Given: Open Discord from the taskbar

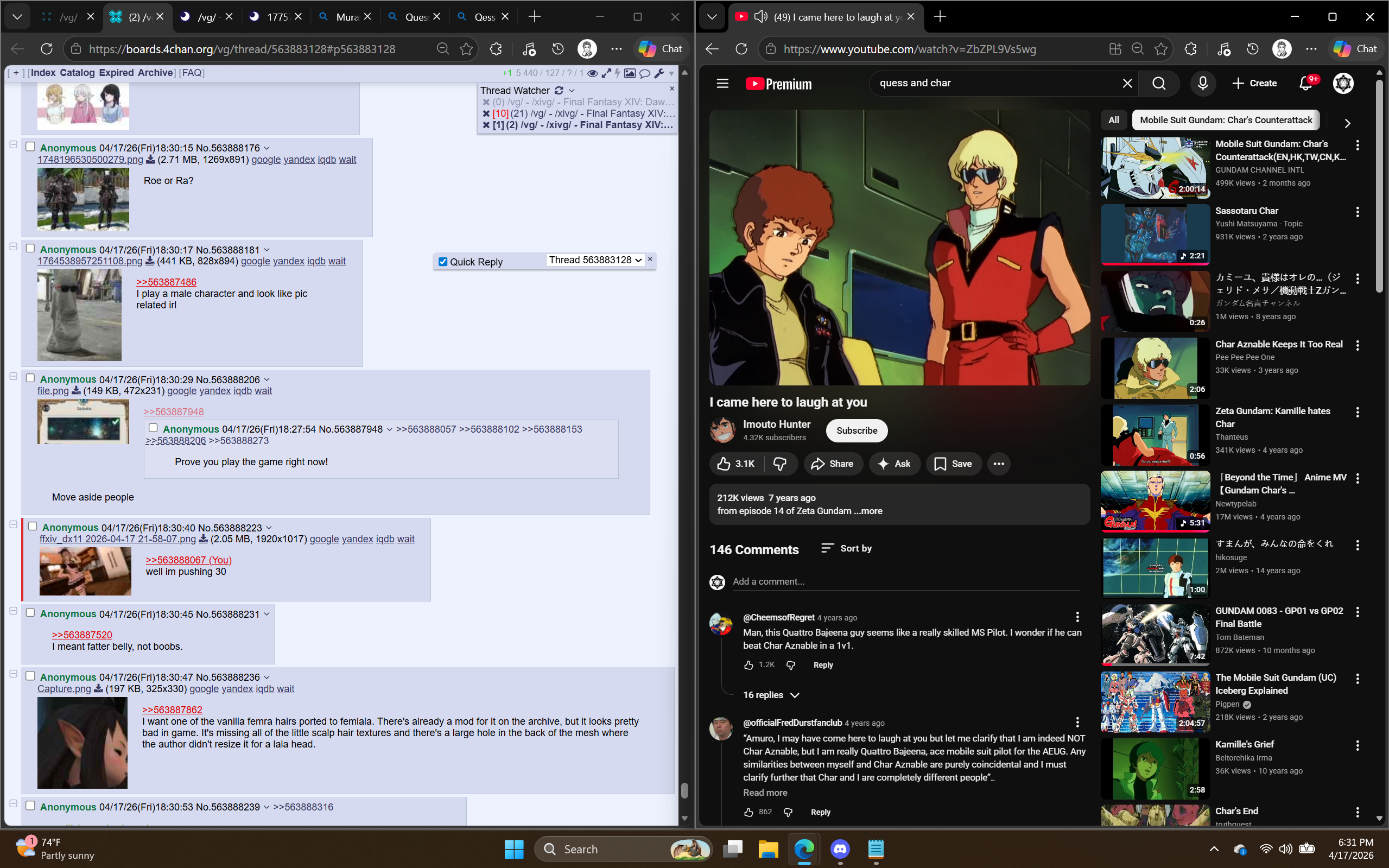Looking at the screenshot, I should [x=840, y=849].
